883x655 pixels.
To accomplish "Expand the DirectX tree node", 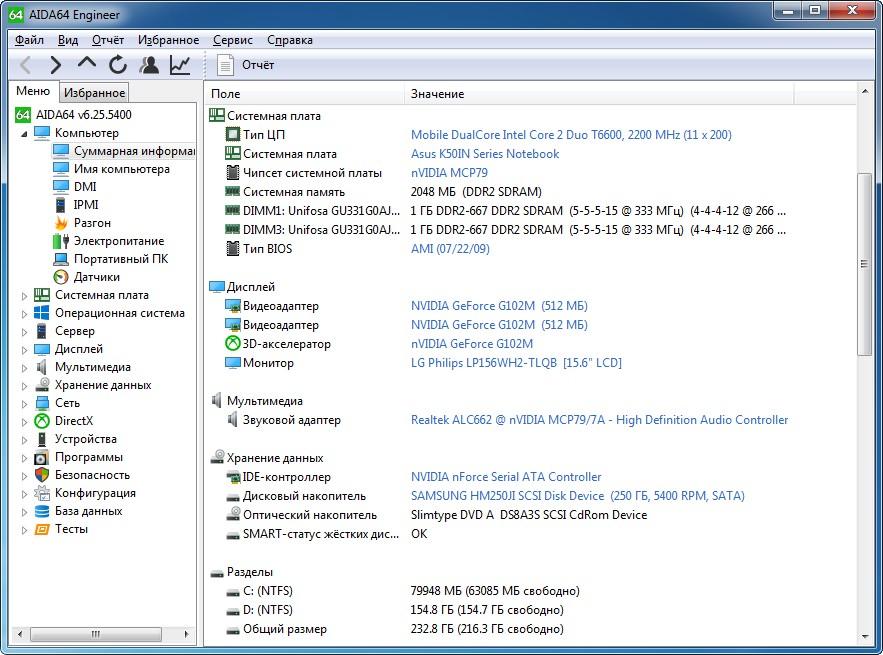I will click(24, 422).
